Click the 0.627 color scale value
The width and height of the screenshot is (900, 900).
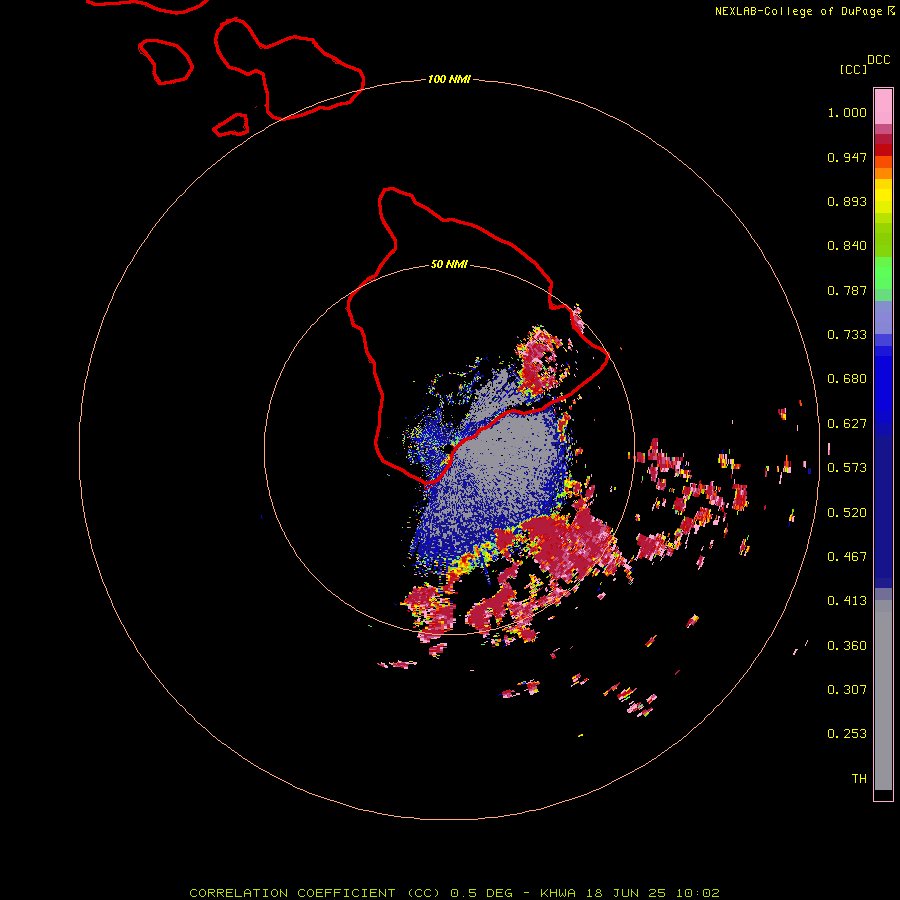(847, 424)
